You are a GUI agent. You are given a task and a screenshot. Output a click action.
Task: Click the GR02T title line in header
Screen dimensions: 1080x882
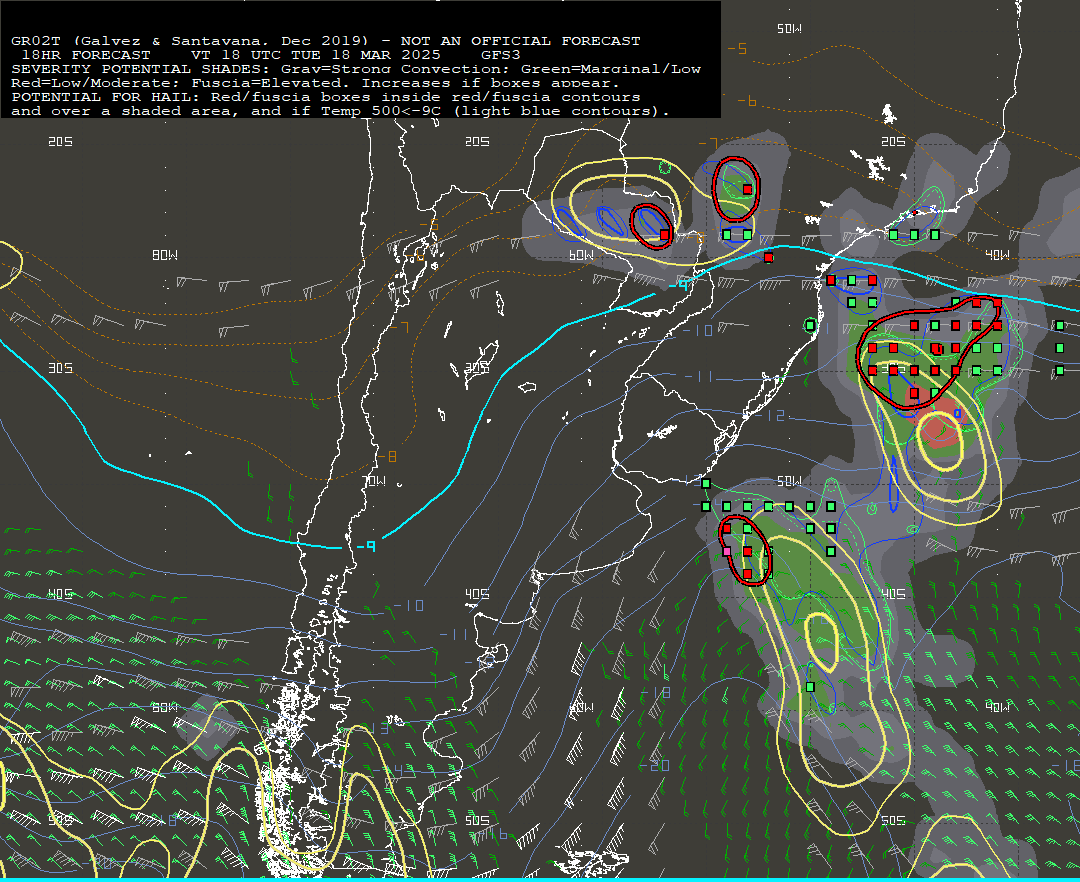coord(325,41)
